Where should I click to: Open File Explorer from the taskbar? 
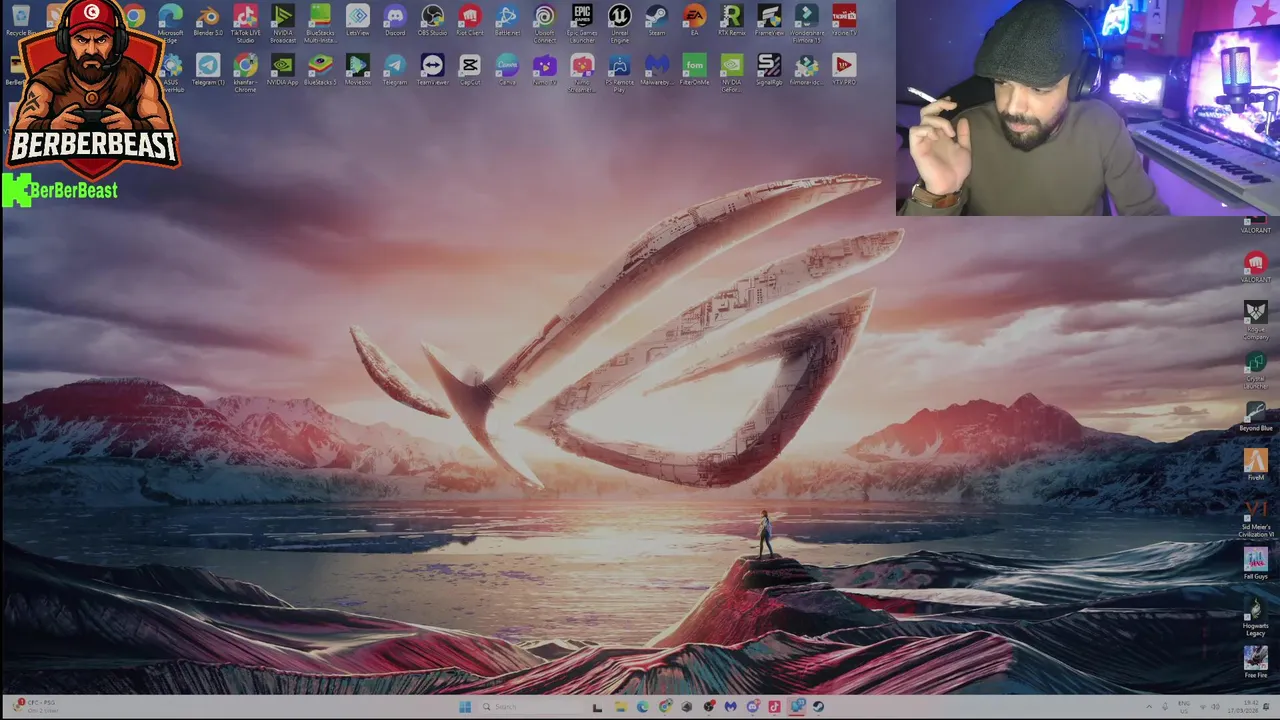(620, 707)
